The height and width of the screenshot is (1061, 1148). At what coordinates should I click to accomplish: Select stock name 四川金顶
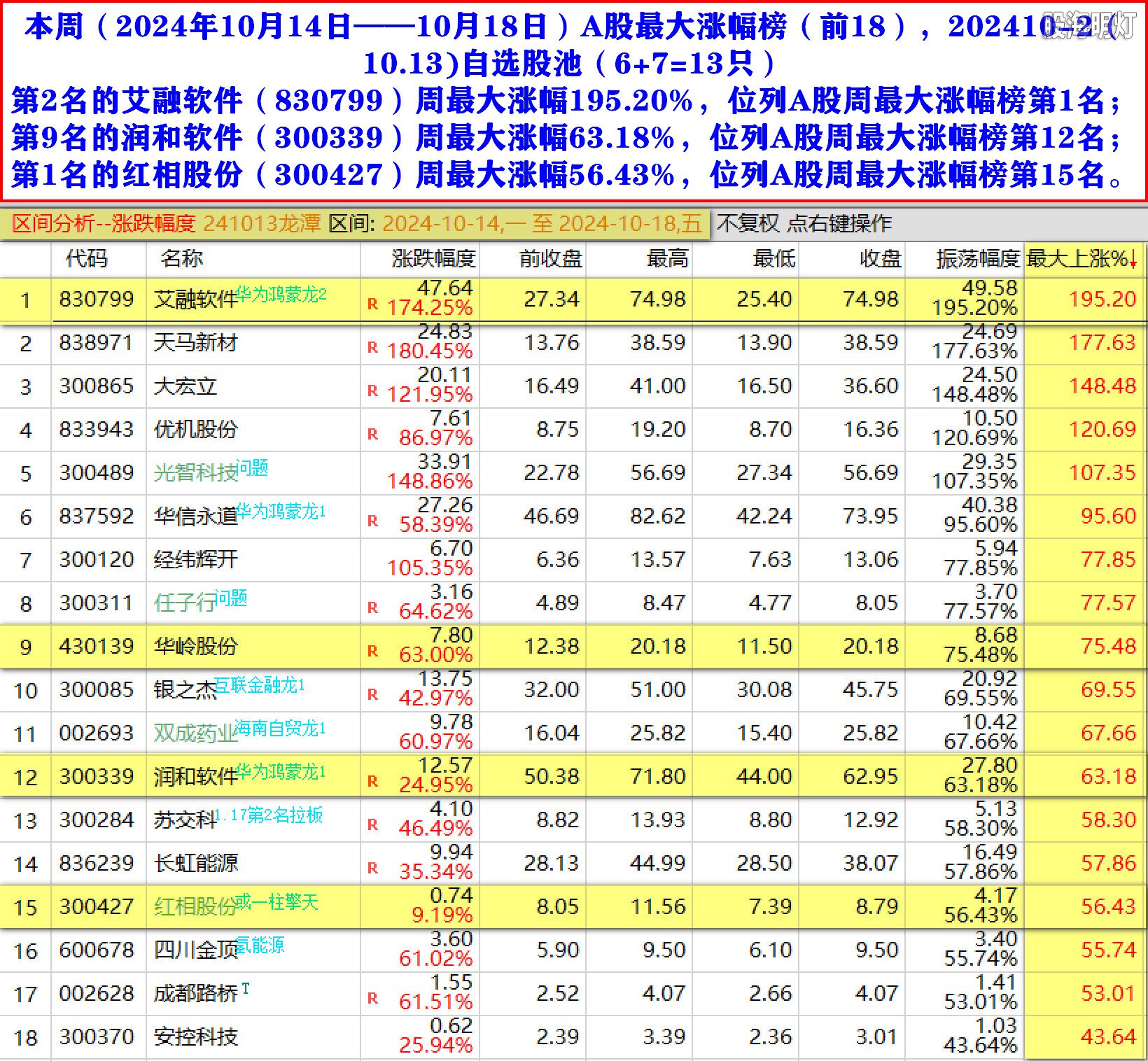[x=196, y=950]
